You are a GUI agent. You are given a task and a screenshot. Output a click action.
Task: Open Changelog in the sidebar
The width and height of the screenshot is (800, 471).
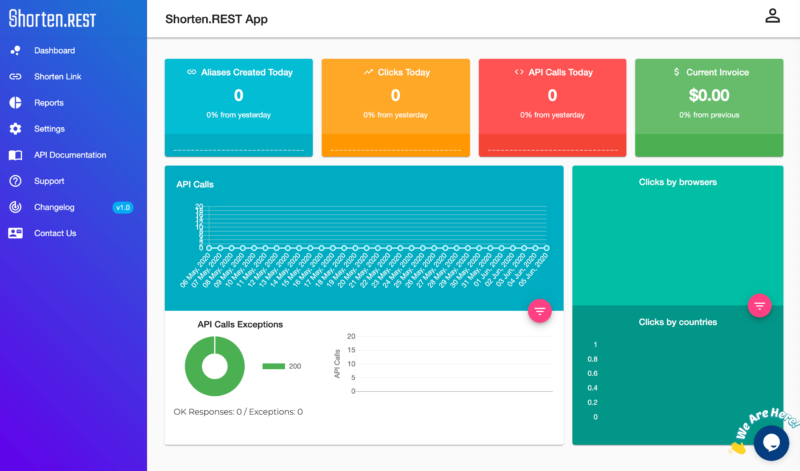54,207
